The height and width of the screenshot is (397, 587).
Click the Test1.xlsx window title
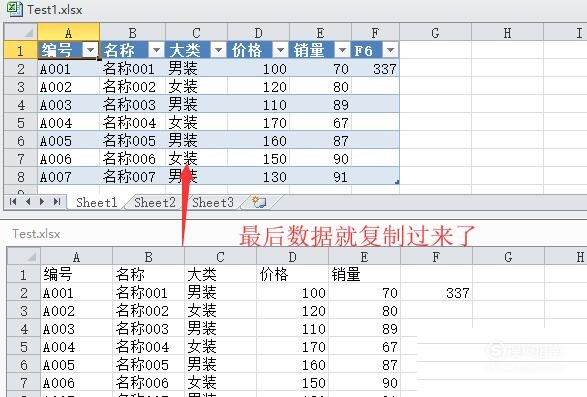(54, 9)
